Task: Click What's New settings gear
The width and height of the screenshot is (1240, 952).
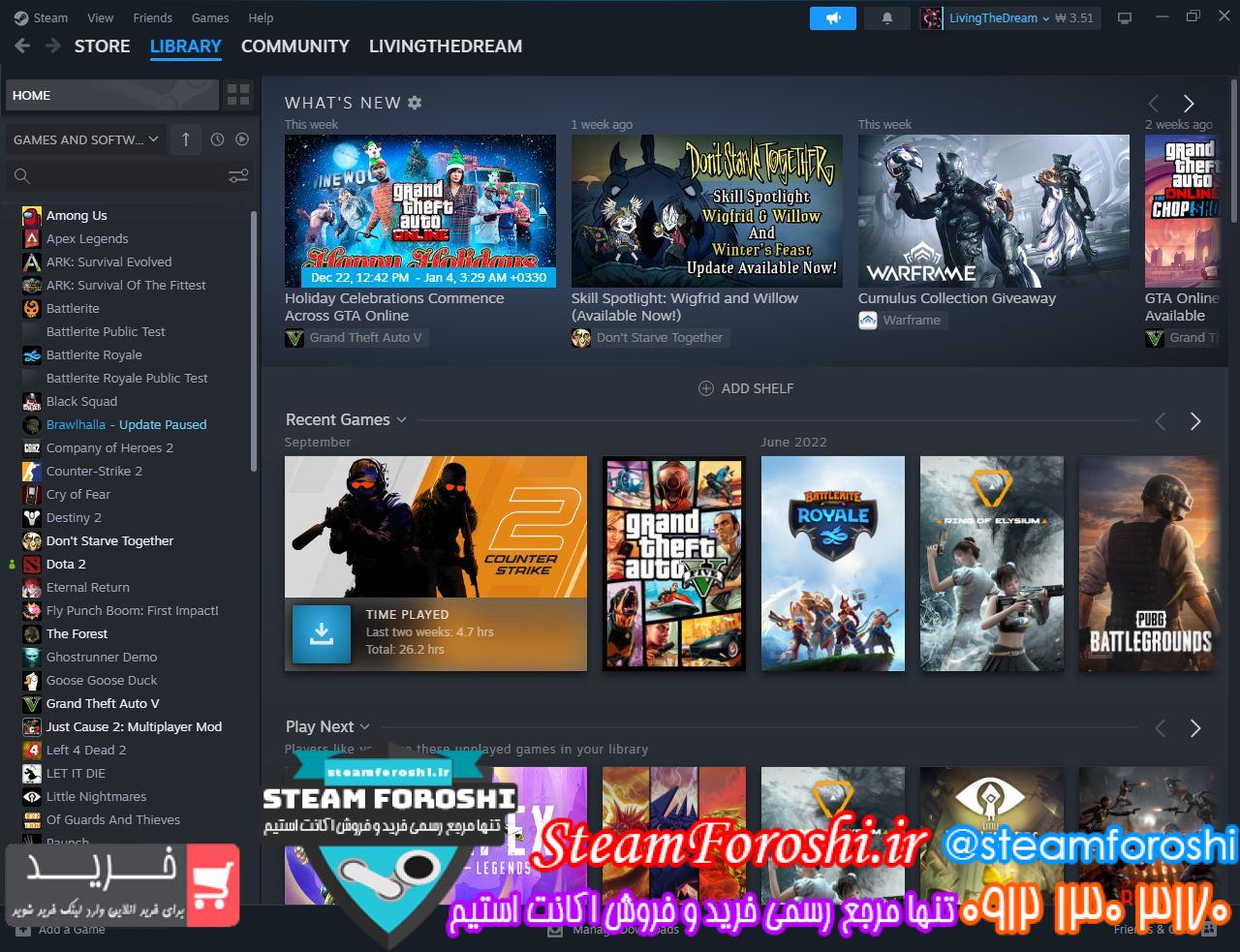Action: click(415, 103)
